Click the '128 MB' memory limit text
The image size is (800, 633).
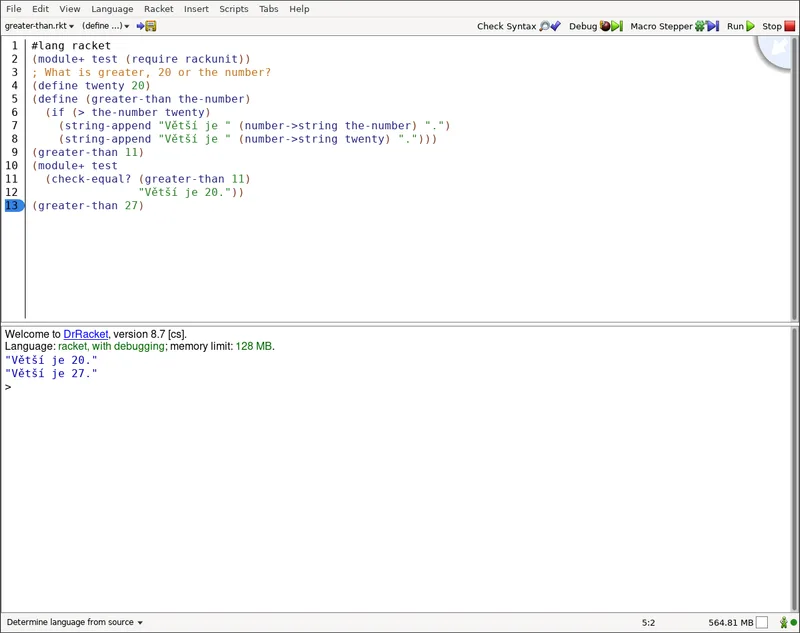254,346
